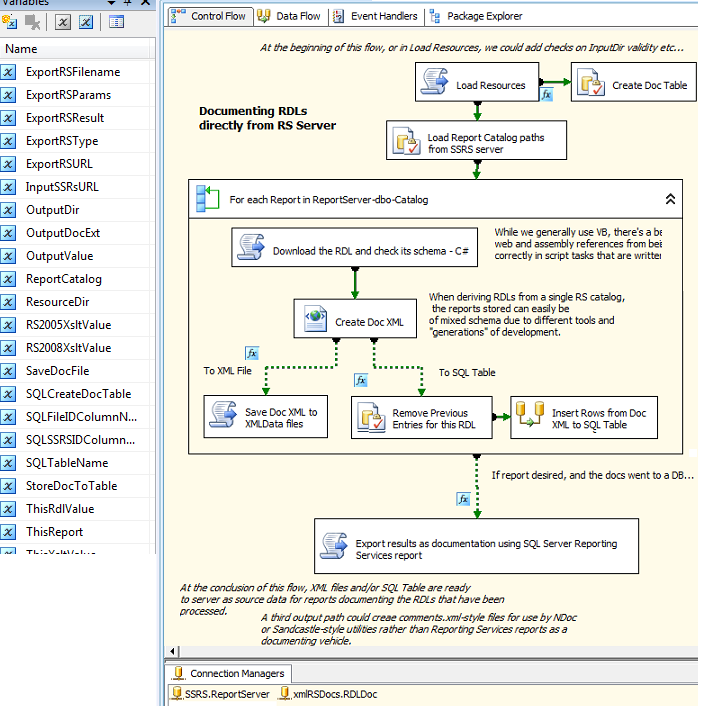Click the SSRS.ReportServer connection manager
704x710 pixels.
click(x=221, y=694)
